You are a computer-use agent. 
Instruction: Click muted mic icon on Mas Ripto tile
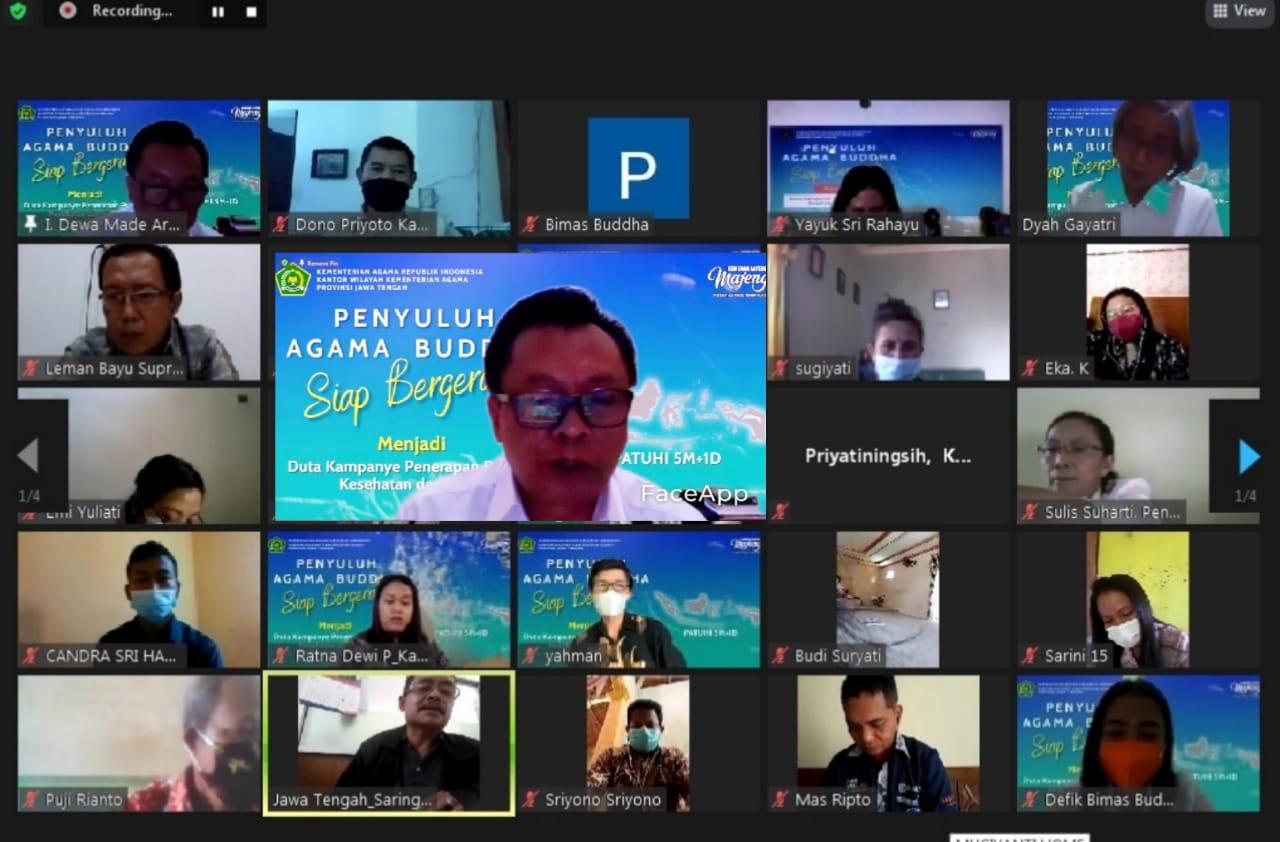(781, 800)
